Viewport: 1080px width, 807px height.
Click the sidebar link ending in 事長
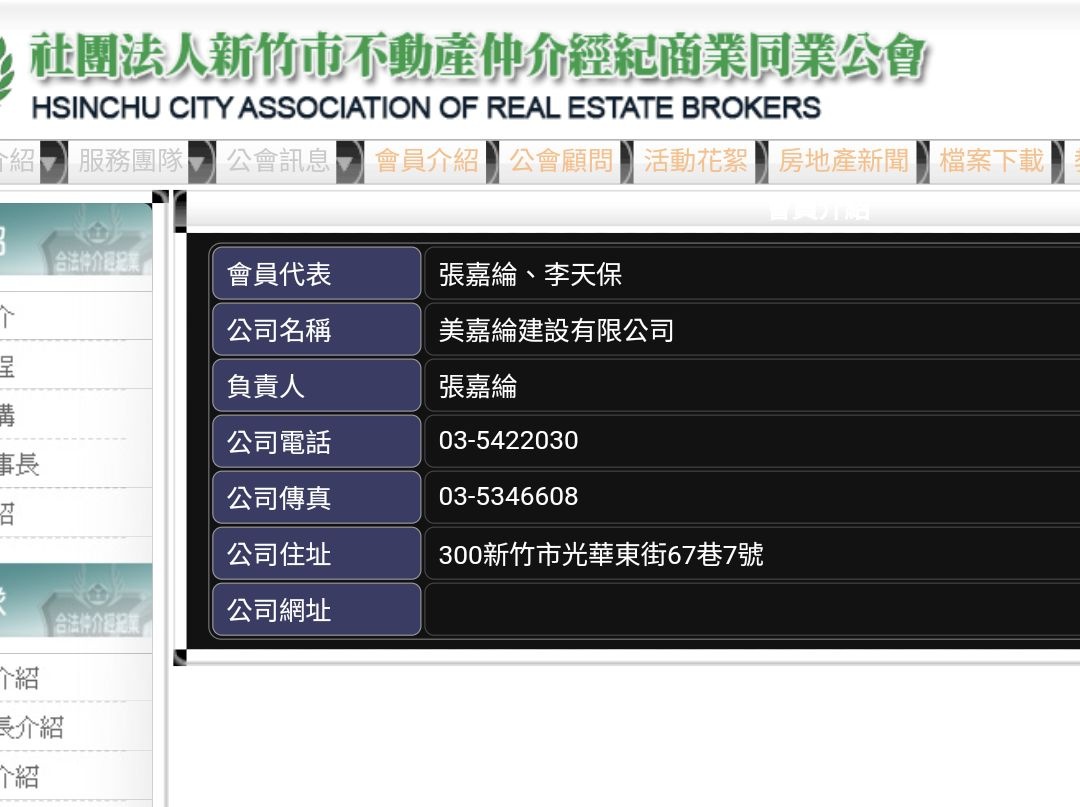click(x=20, y=465)
